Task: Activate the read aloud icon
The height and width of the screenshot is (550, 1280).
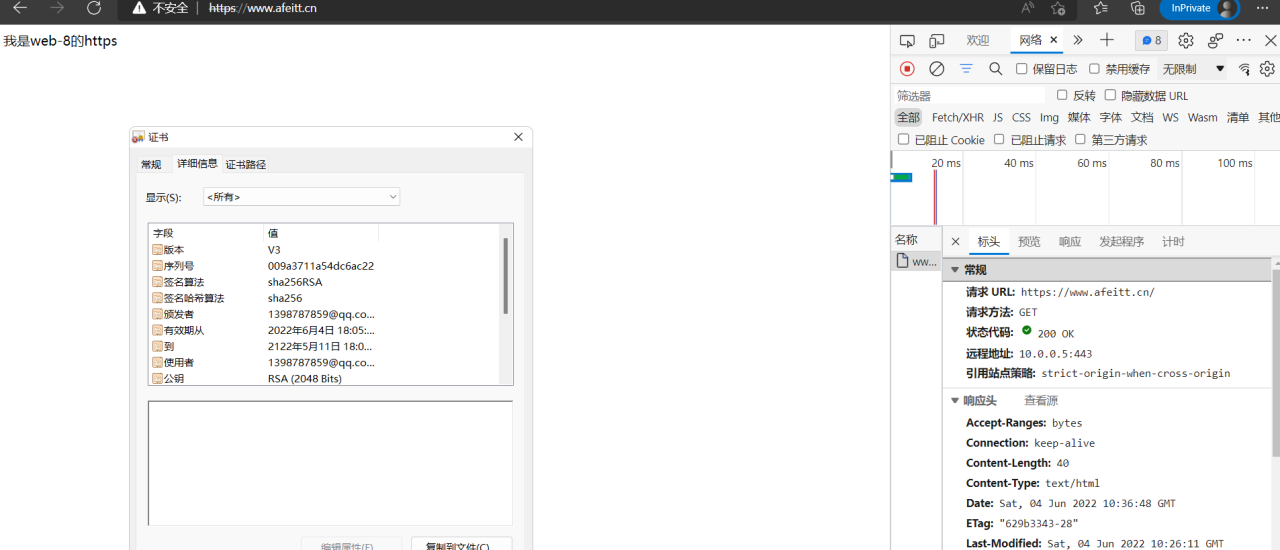Action: 1028,8
